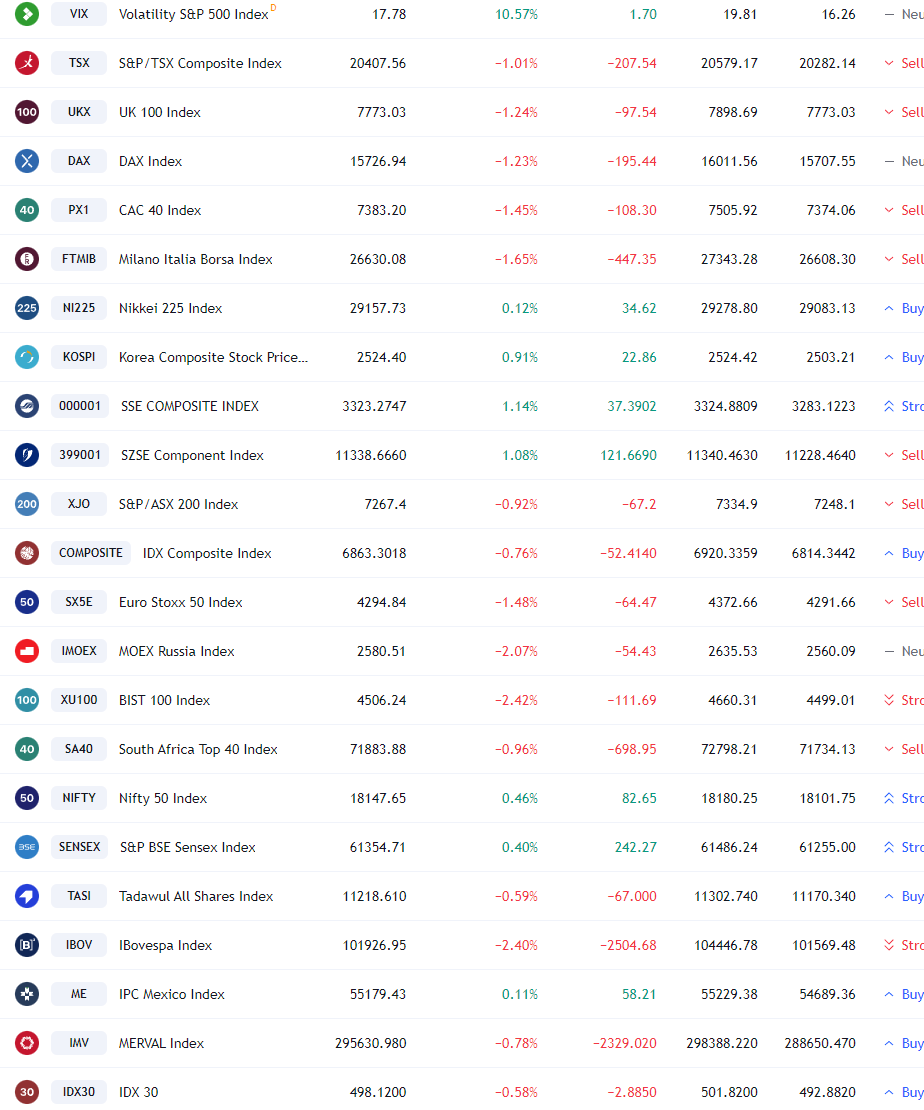Click CAC 40 change −108.30
This screenshot has height=1110, width=924.
[x=632, y=210]
